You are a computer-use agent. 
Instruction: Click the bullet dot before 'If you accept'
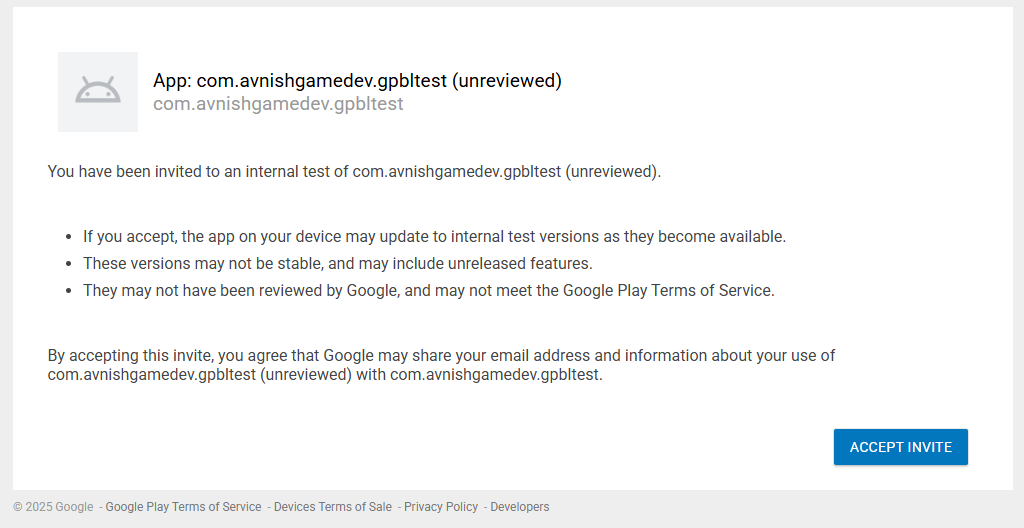pyautogui.click(x=69, y=238)
